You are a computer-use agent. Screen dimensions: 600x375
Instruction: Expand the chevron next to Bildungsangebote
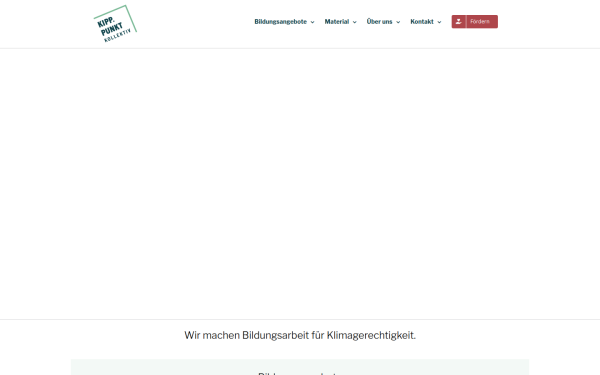[x=313, y=22]
